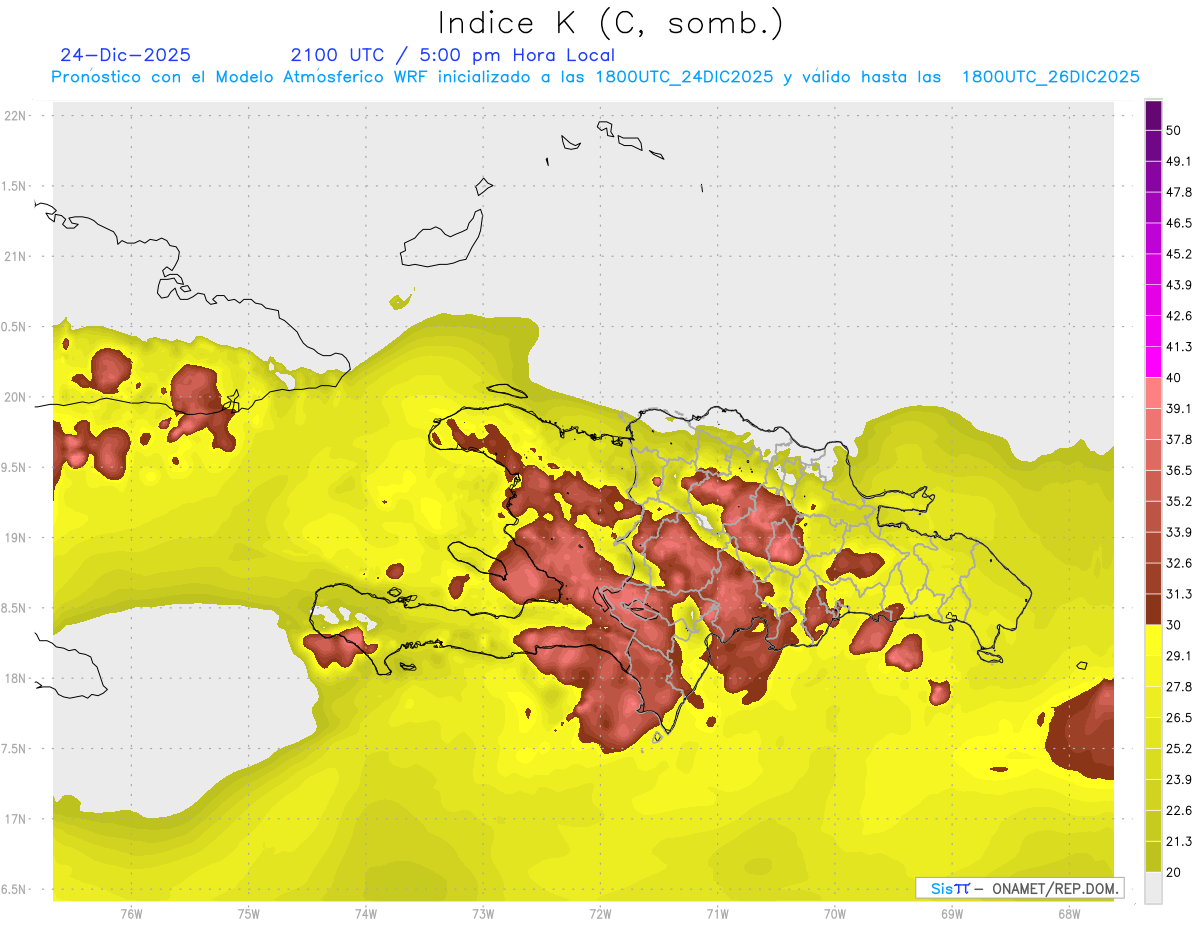Pick the gray legend band below 20
1200x927 pixels.
[x=1153, y=887]
